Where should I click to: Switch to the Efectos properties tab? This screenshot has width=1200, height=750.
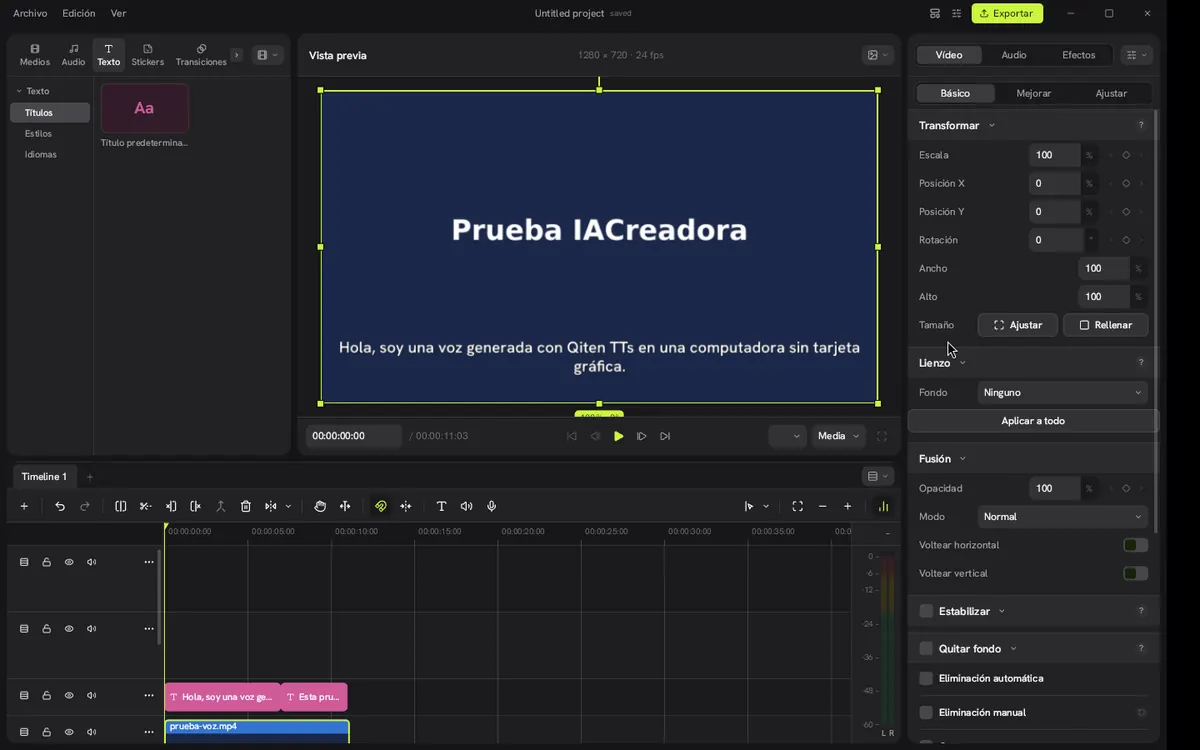click(1079, 55)
